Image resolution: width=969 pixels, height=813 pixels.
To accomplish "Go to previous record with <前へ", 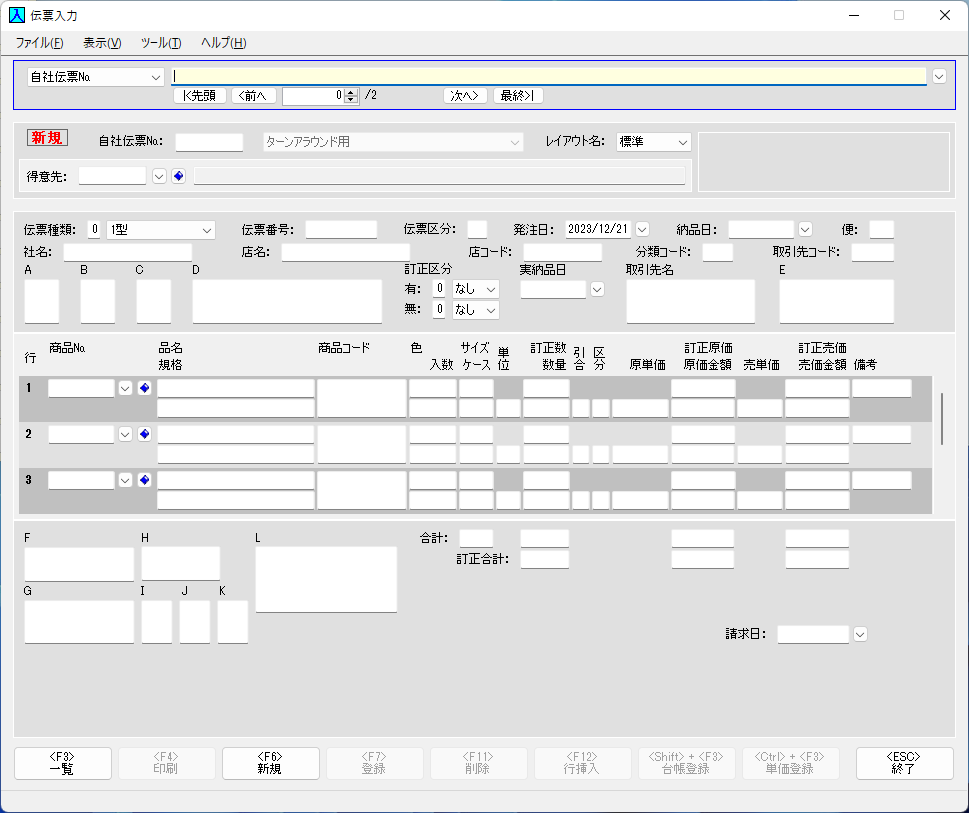I will click(253, 96).
